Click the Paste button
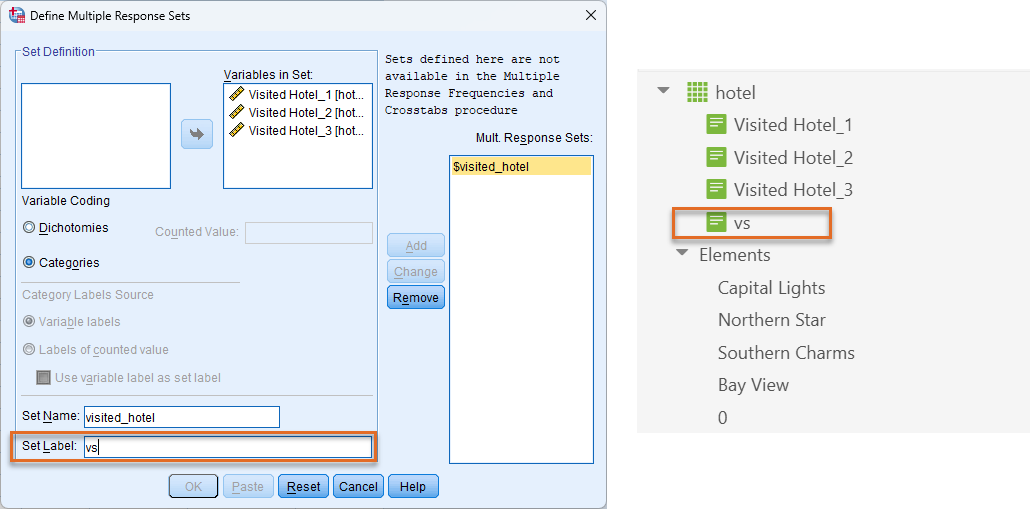Viewport: 1030px width, 509px height. coord(248,487)
